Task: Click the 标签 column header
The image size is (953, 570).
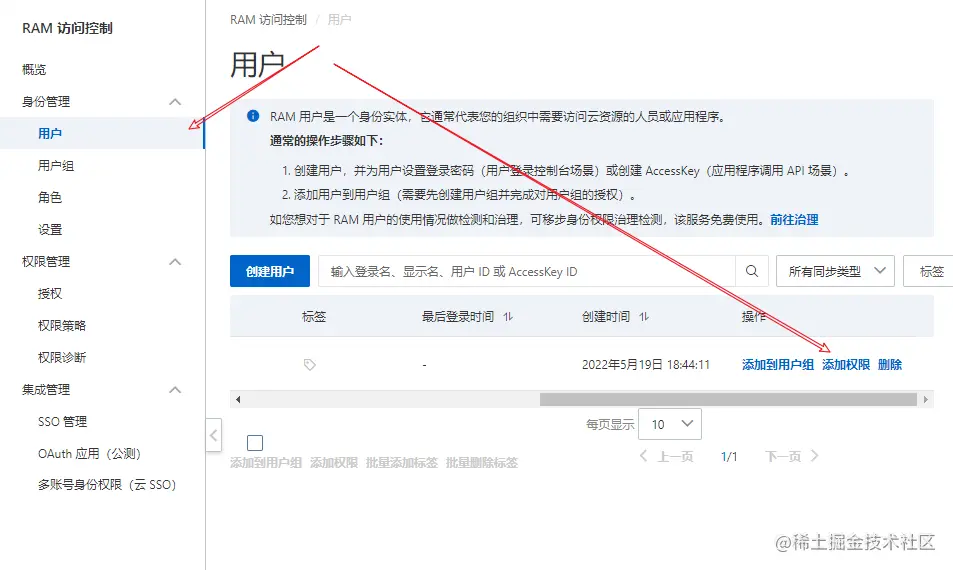Action: (314, 317)
